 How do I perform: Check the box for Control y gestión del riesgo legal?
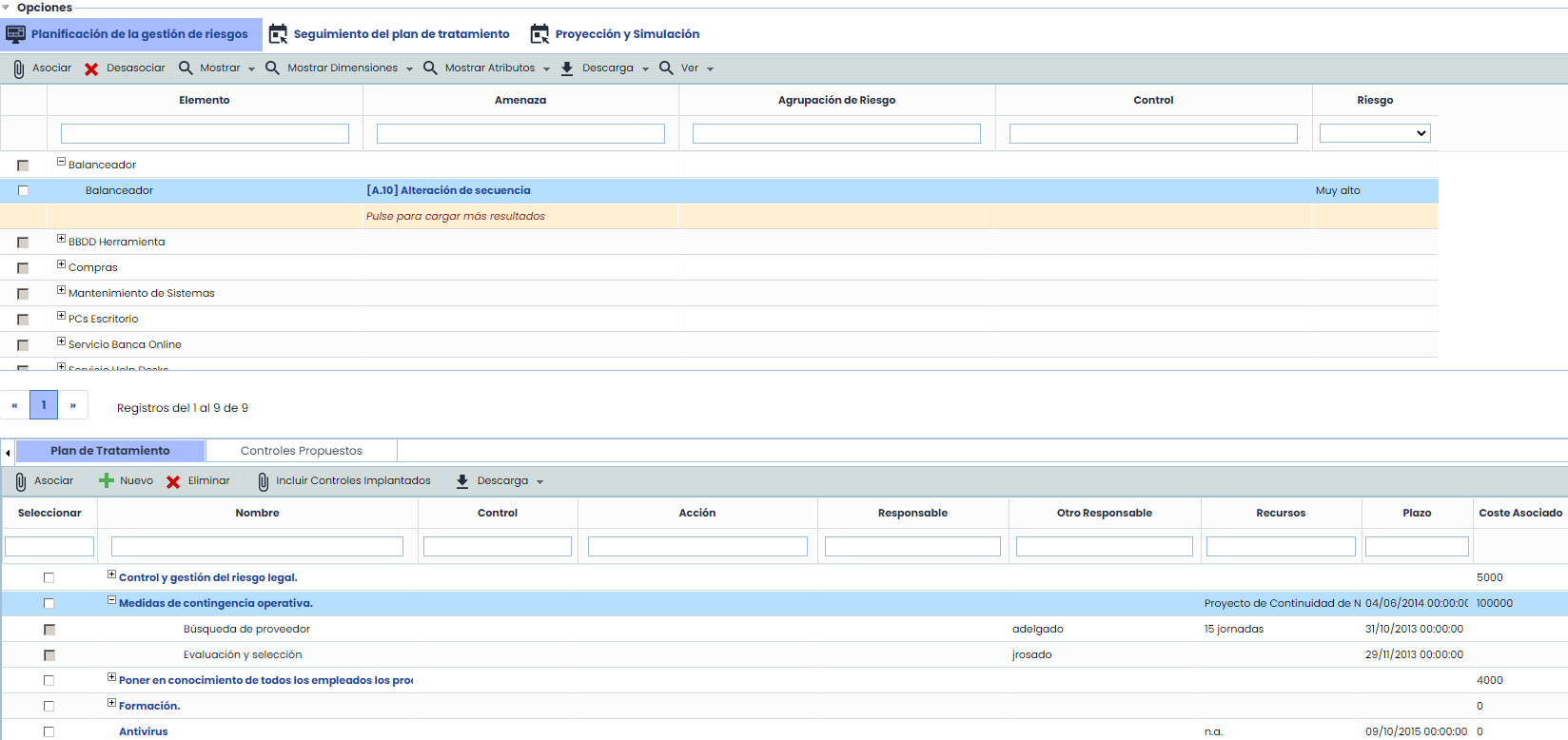pyautogui.click(x=49, y=577)
